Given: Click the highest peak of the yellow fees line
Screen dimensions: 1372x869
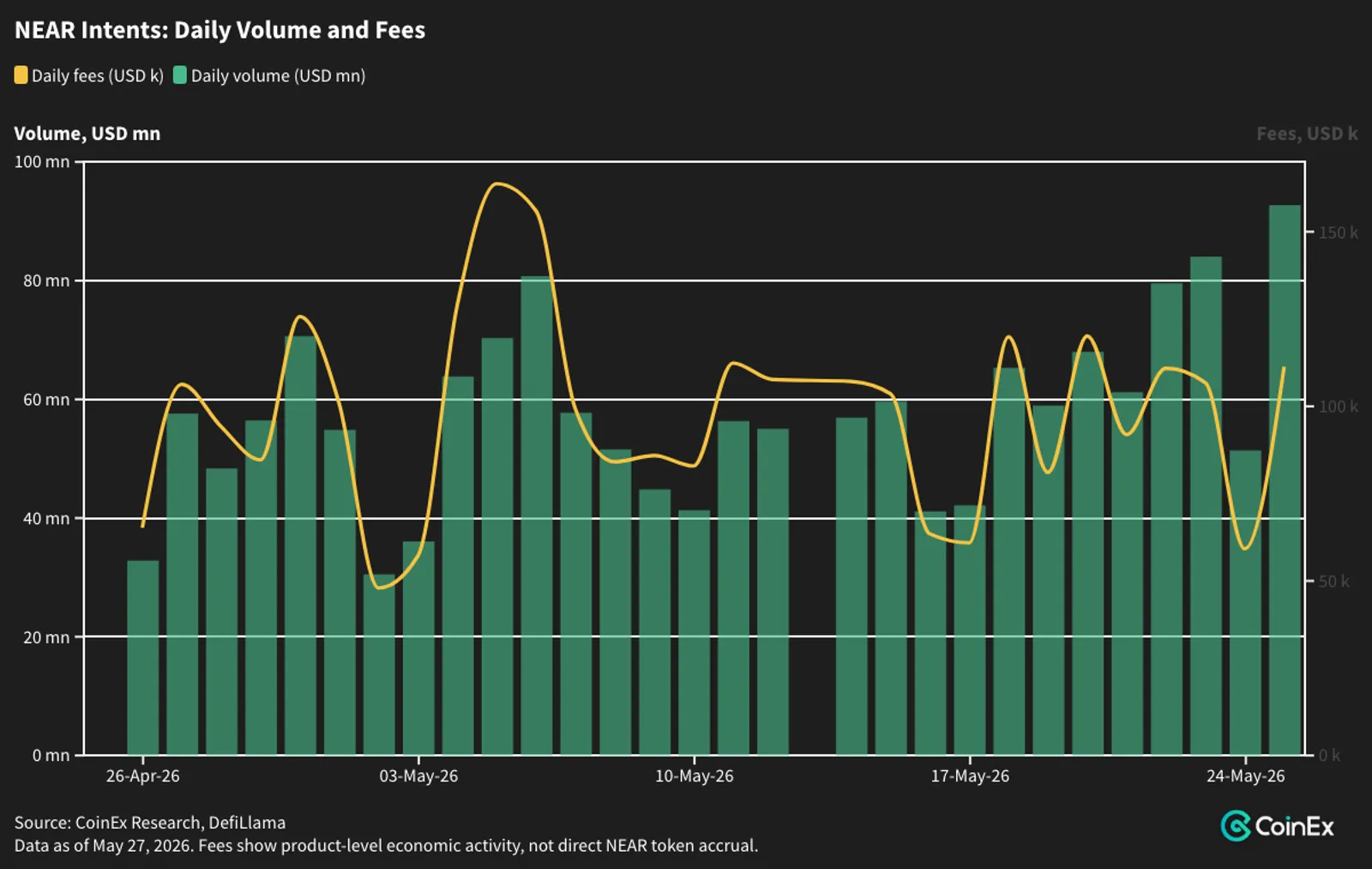Looking at the screenshot, I should pos(497,184).
